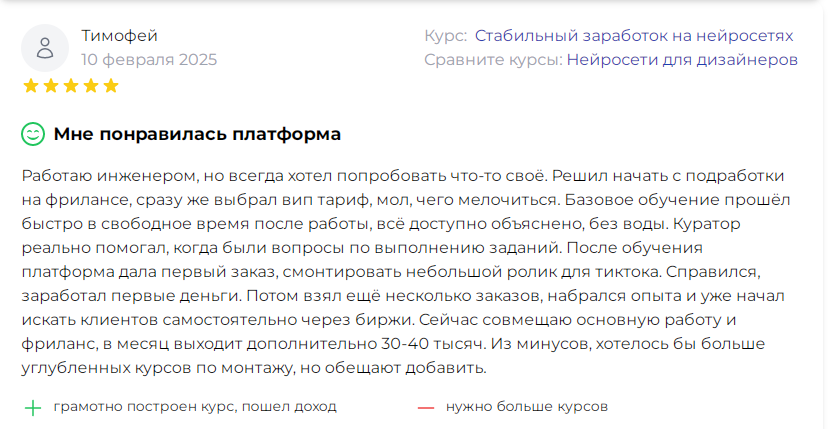Click the cons text "нужно больше курсов"
The image size is (833, 429).
[x=527, y=408]
